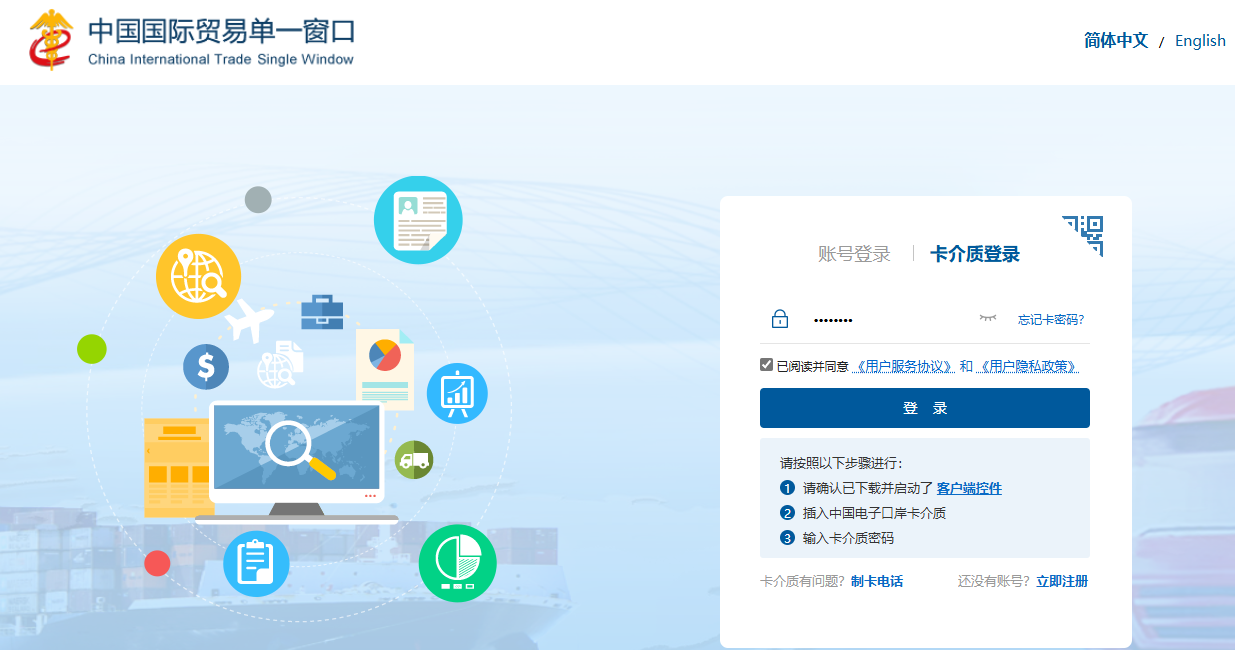
Task: Click the yellow globe magnifier illustration icon
Action: click(197, 276)
